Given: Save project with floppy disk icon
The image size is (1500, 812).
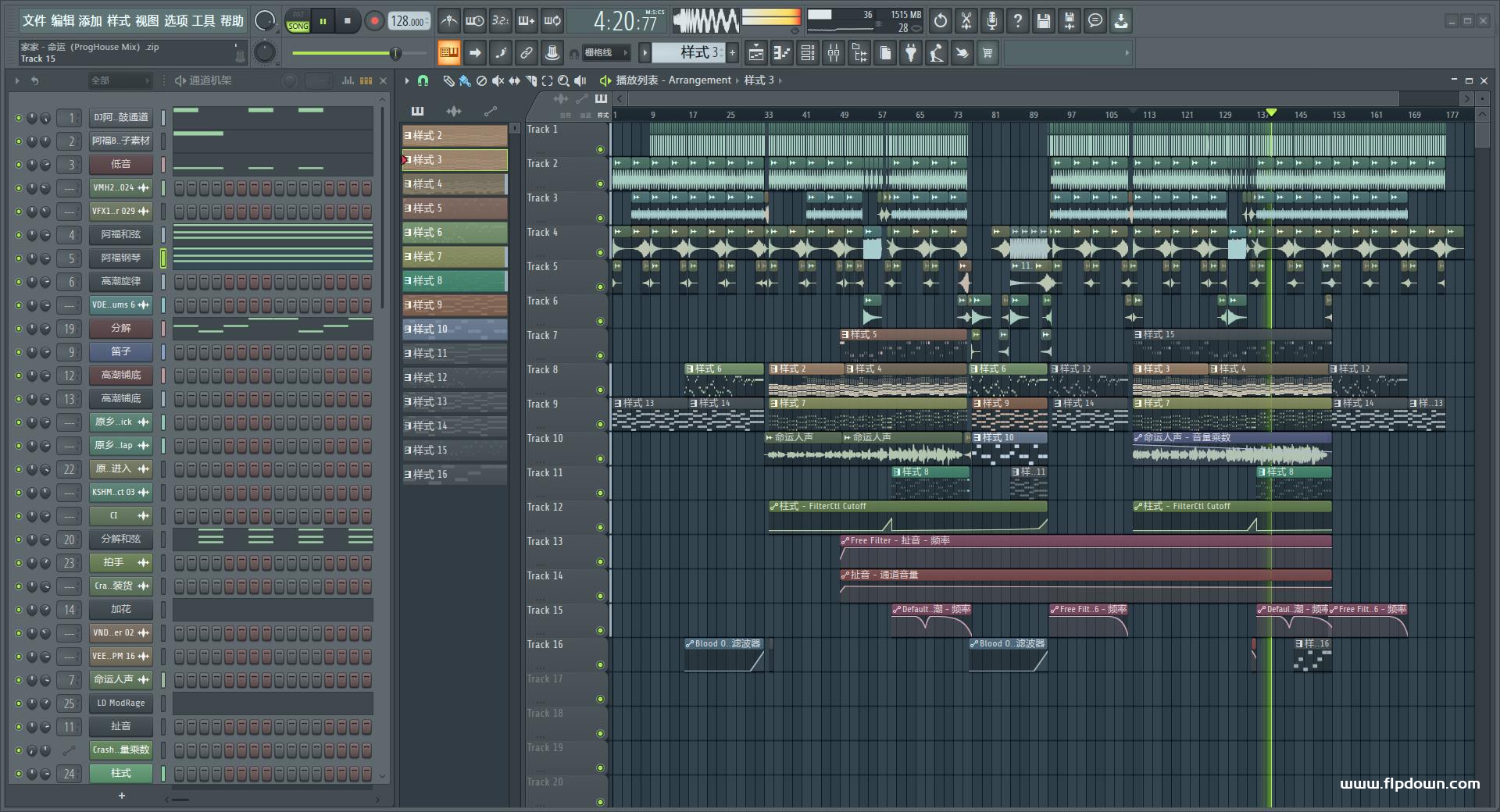Looking at the screenshot, I should coord(1044,21).
